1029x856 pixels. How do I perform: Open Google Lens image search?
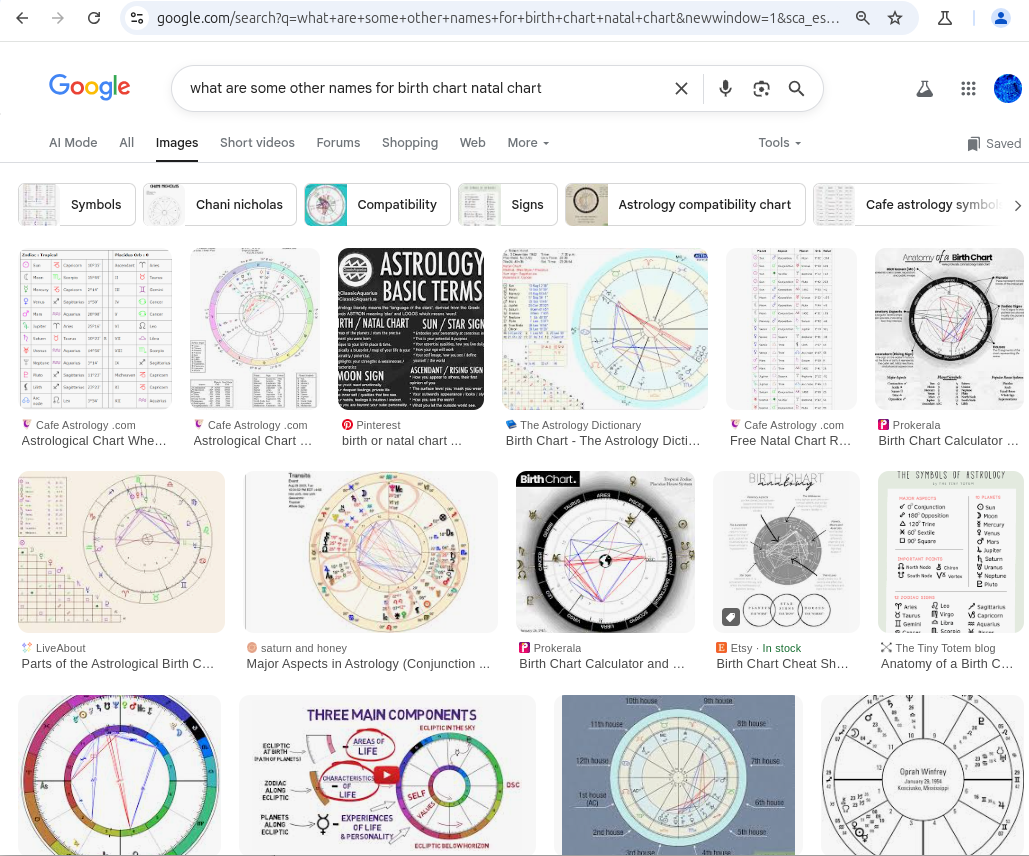[761, 88]
